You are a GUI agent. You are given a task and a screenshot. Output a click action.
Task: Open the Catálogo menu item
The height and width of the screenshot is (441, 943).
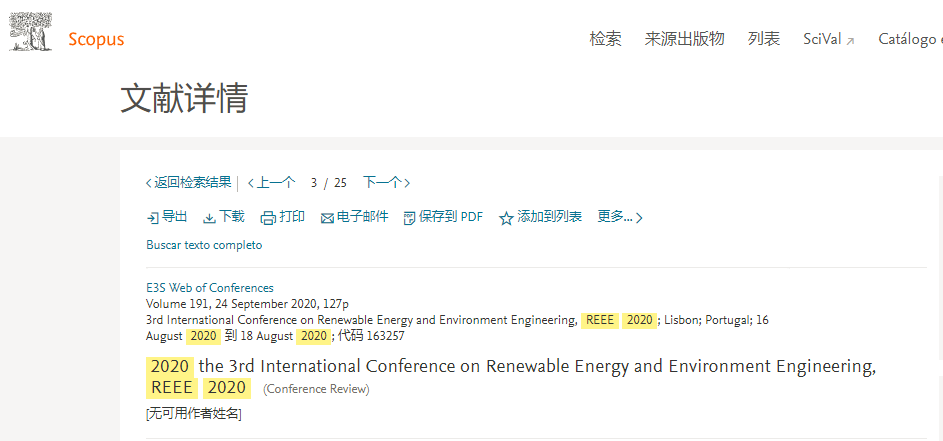pos(909,40)
